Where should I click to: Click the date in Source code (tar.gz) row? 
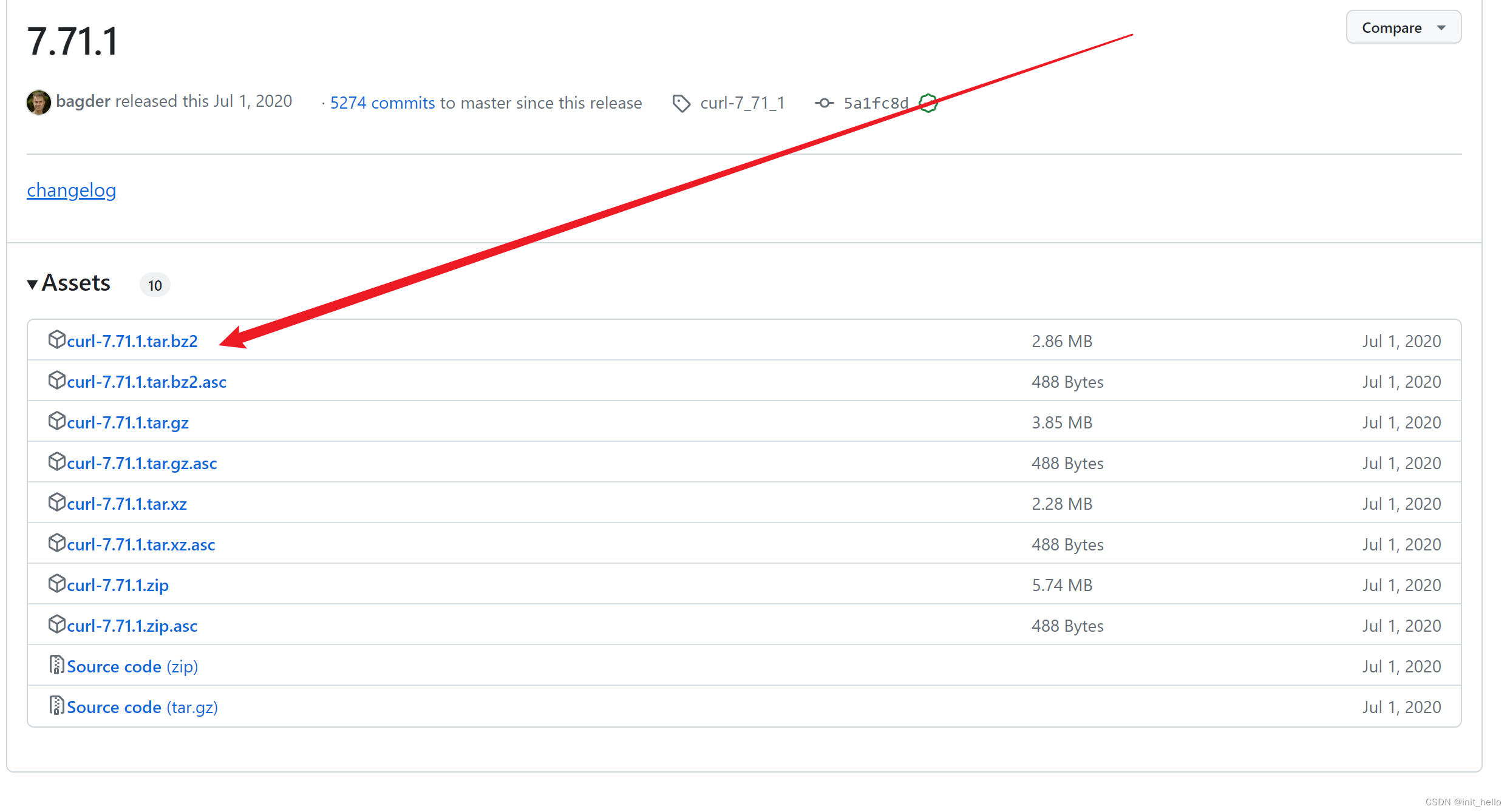1401,707
